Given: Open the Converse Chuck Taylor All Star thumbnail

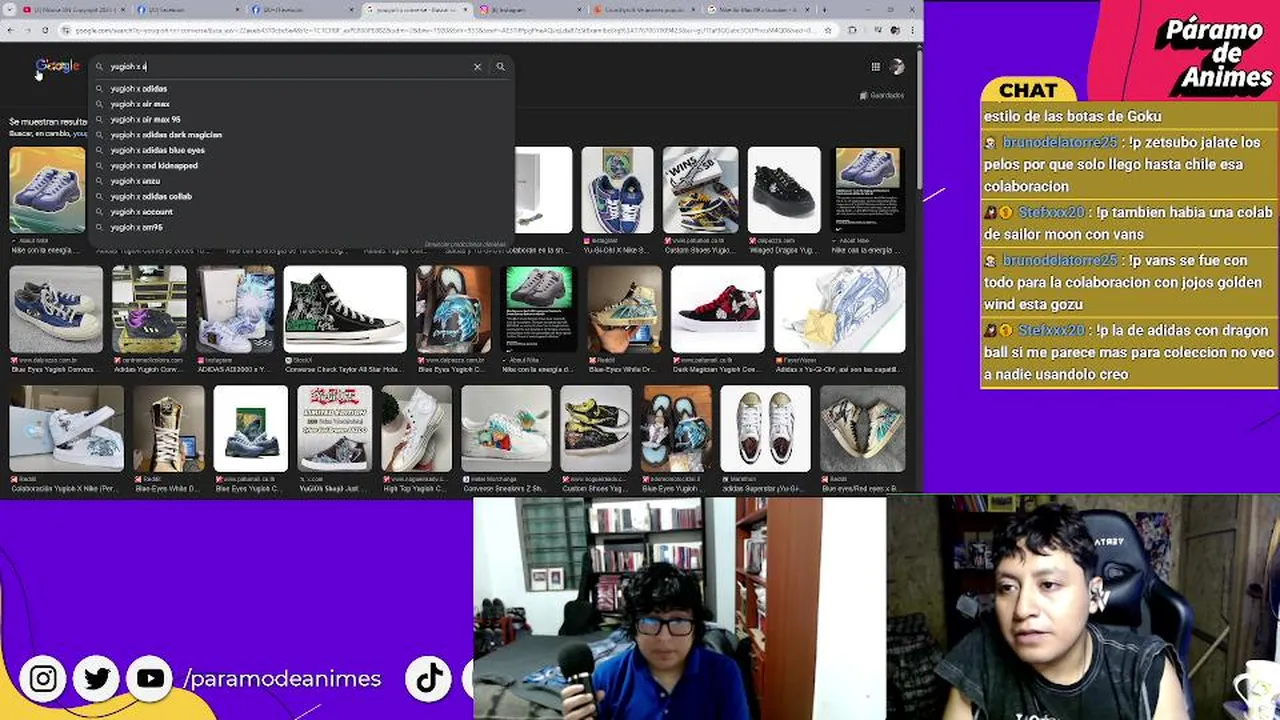Looking at the screenshot, I should coord(345,309).
